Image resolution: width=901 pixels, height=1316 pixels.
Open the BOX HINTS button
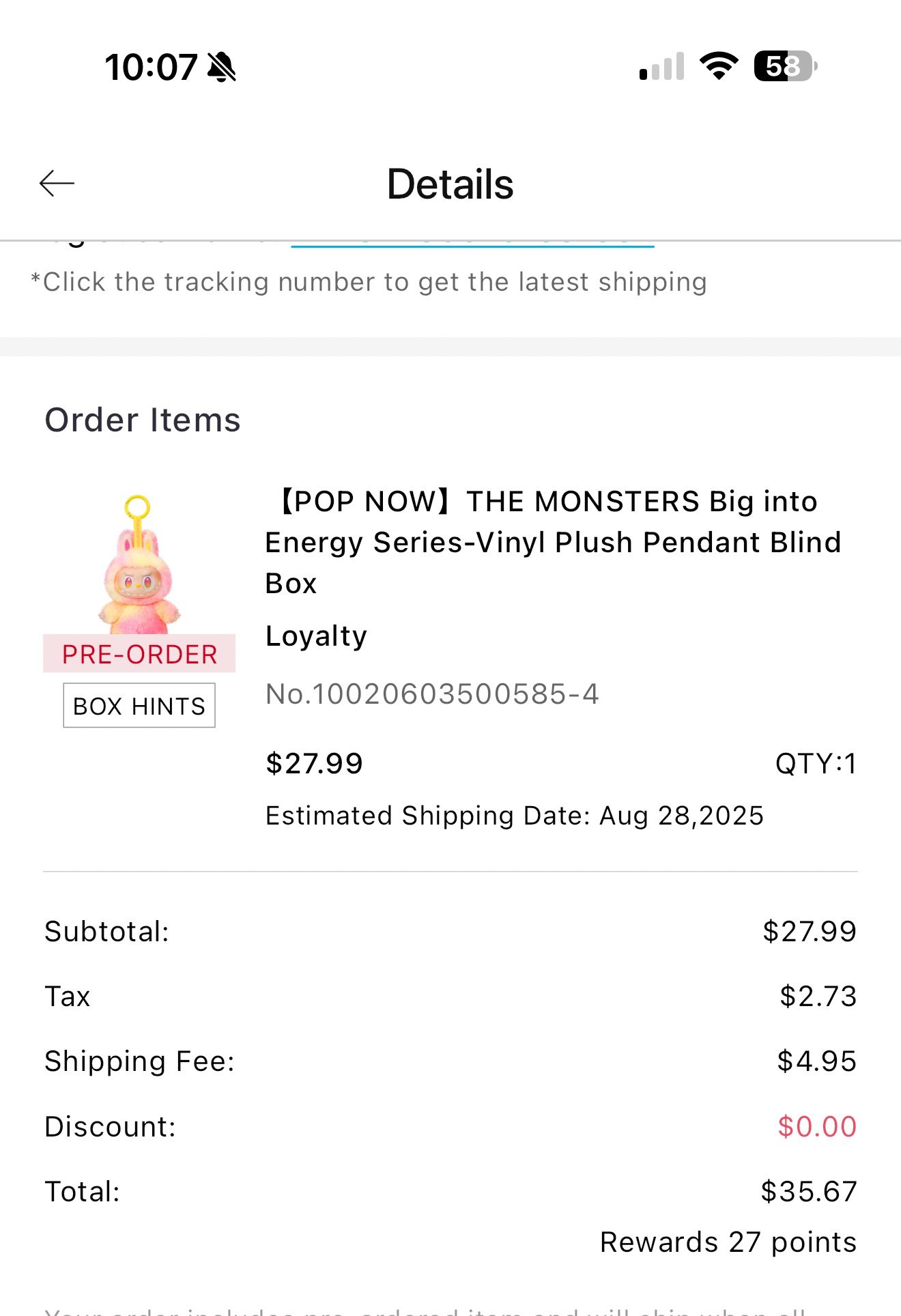[x=139, y=706]
